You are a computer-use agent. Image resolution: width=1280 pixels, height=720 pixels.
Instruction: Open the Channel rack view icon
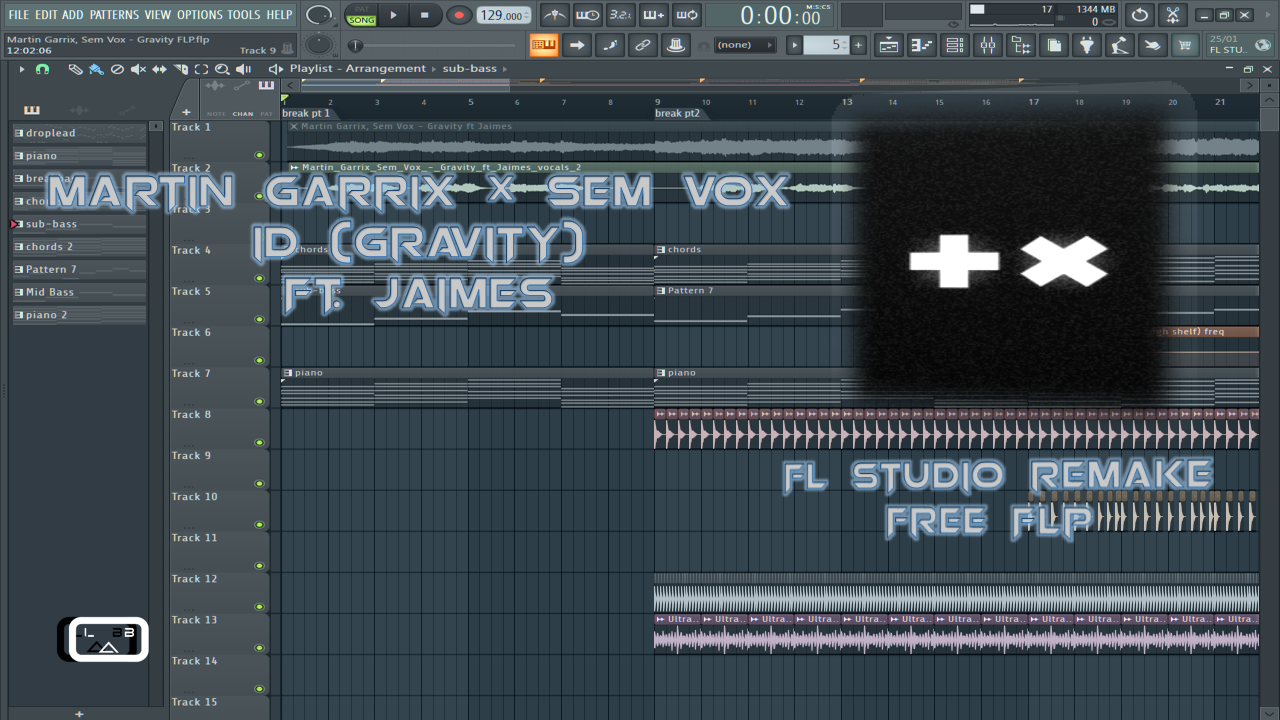click(x=955, y=45)
